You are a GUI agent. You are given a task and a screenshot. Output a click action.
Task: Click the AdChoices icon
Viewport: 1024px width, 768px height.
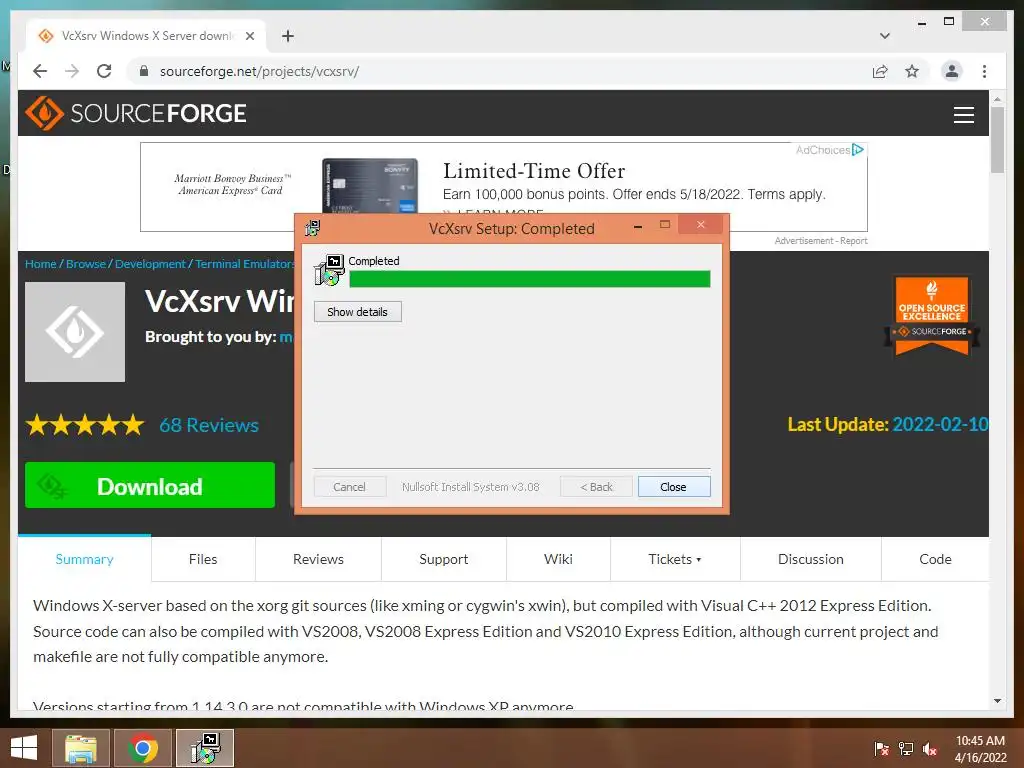[x=858, y=150]
